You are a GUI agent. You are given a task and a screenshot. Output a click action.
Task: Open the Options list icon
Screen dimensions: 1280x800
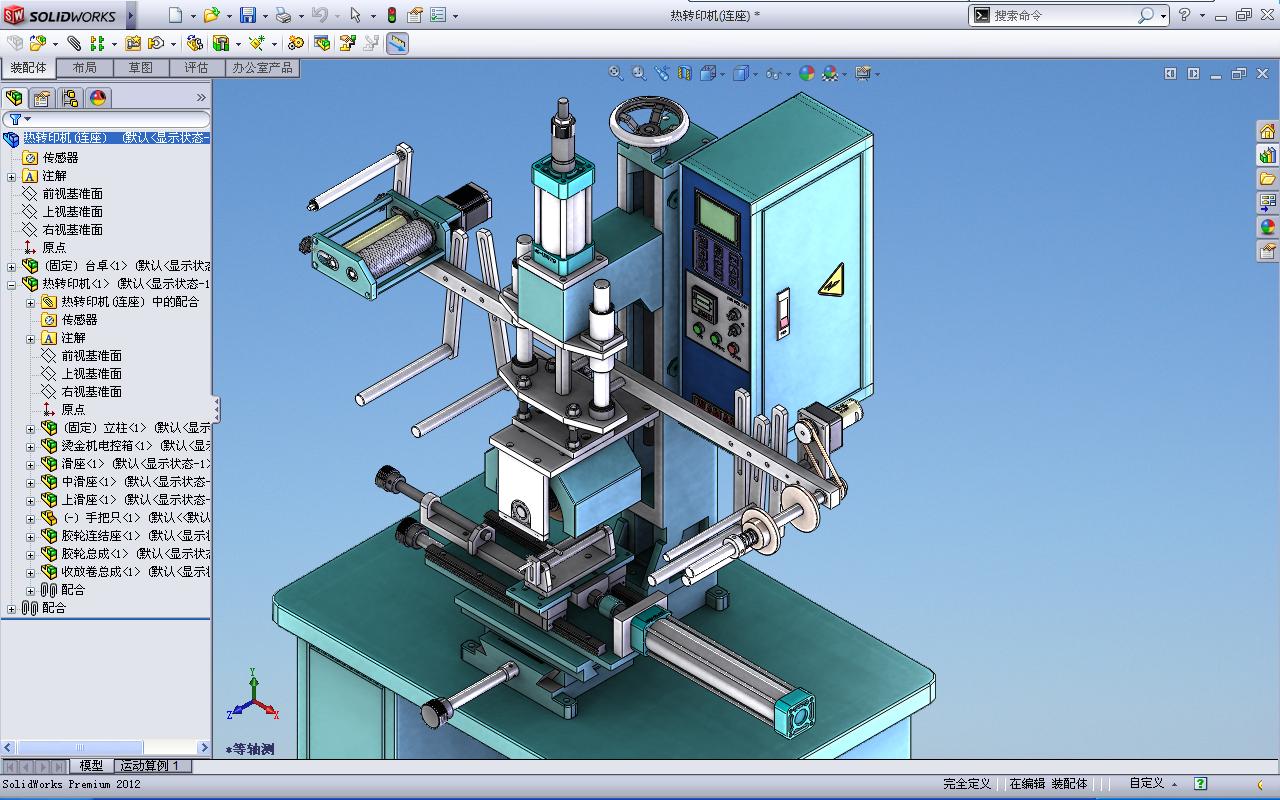(438, 15)
